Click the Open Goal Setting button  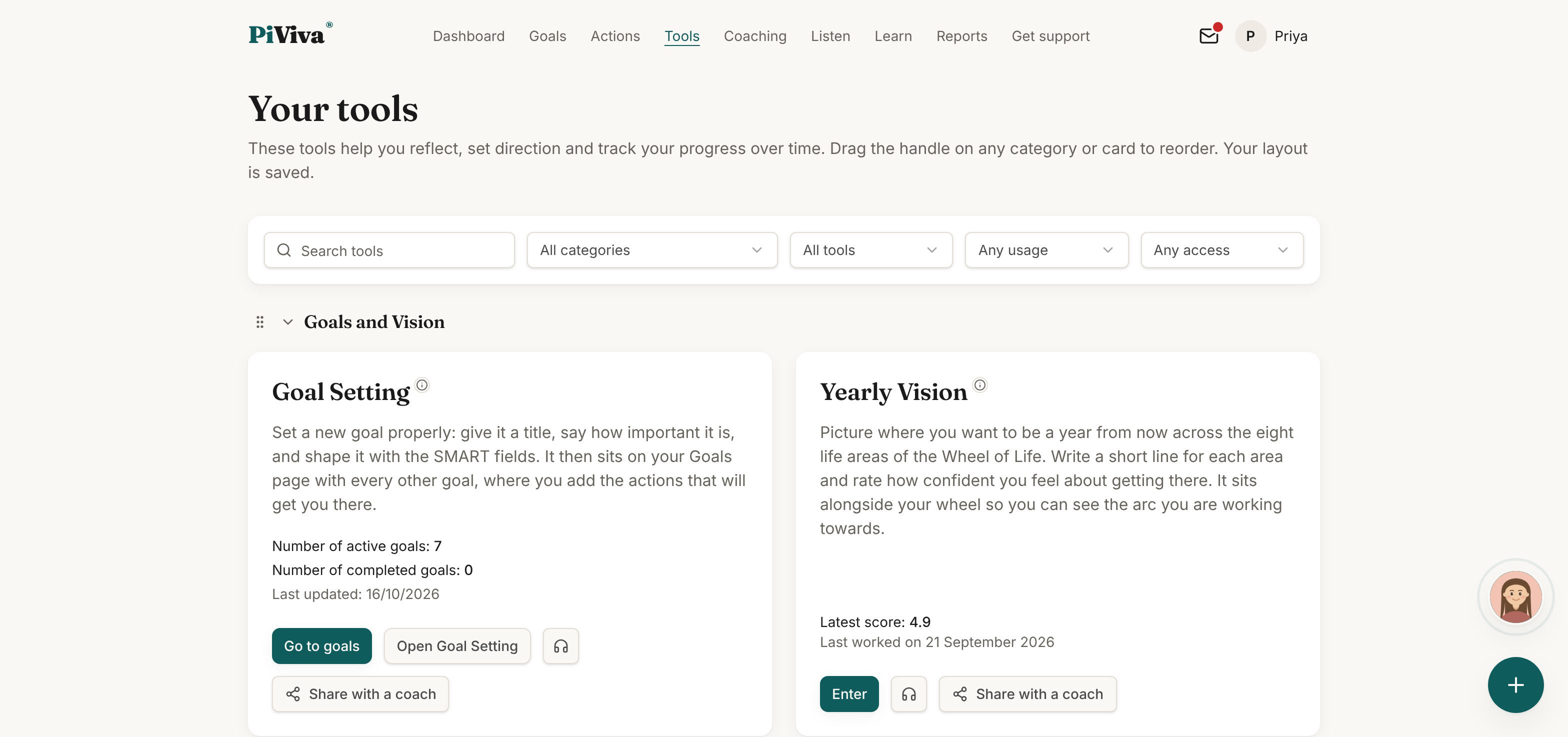click(457, 645)
